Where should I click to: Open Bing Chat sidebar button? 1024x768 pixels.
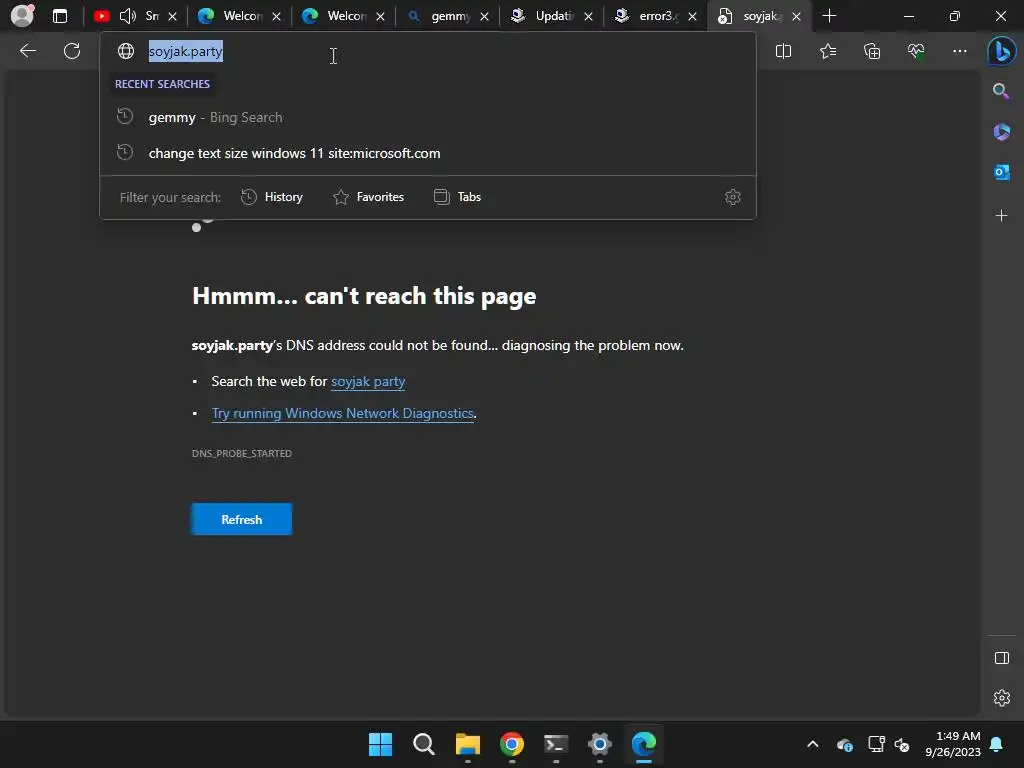coord(1001,51)
